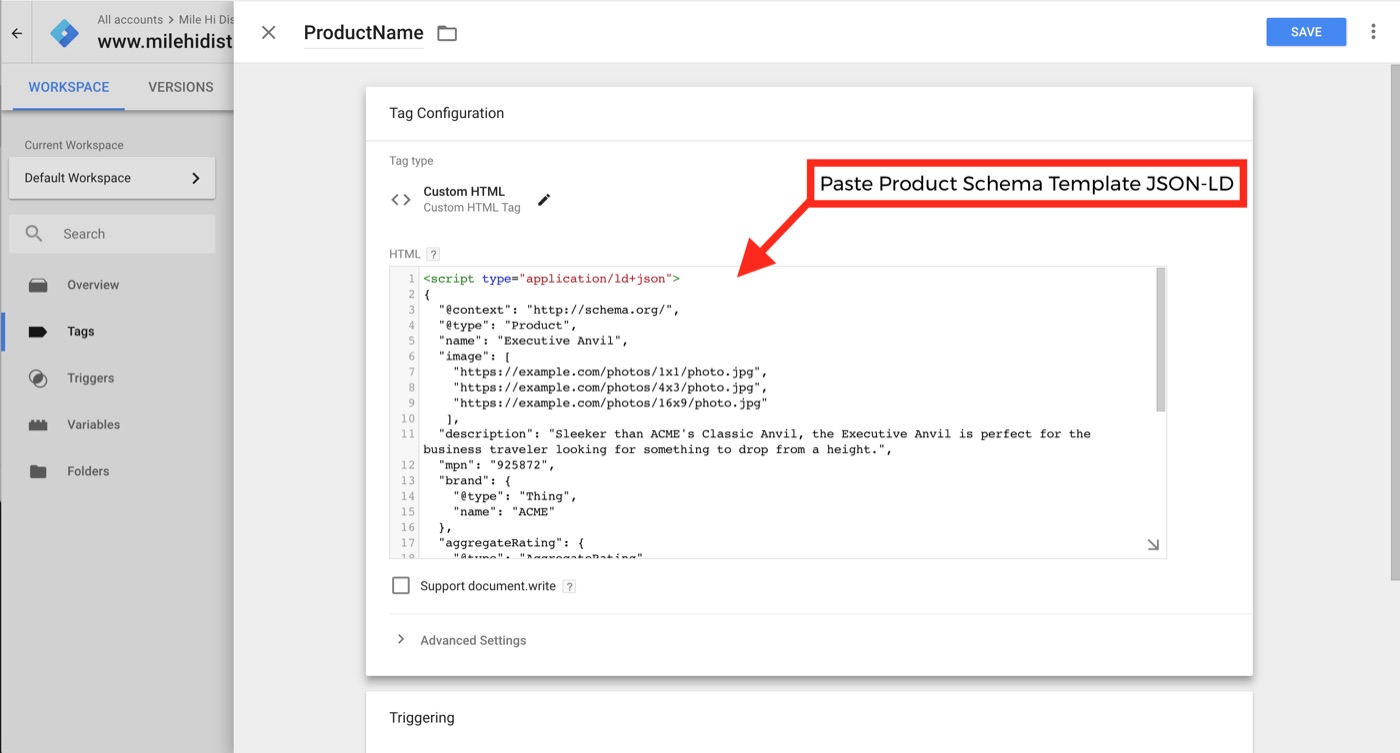Click the blue SAVE button

(x=1306, y=32)
